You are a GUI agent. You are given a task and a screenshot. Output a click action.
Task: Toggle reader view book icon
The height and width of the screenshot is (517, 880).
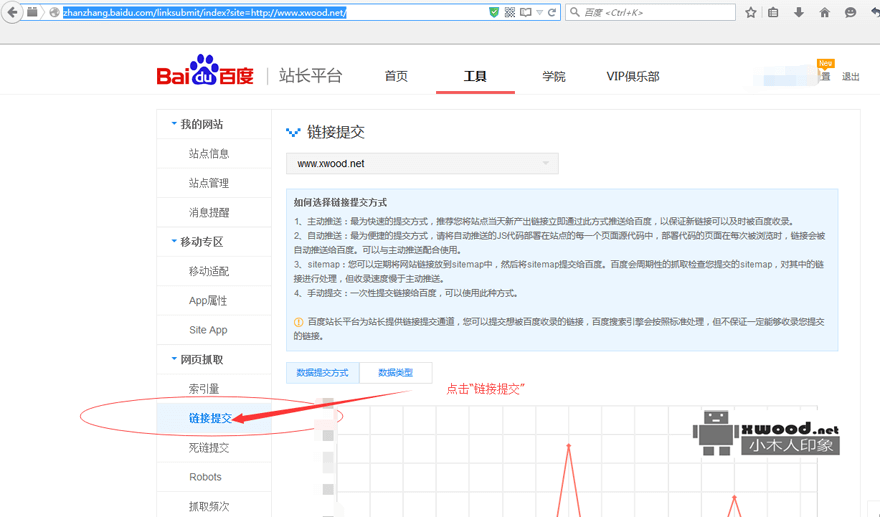point(525,12)
